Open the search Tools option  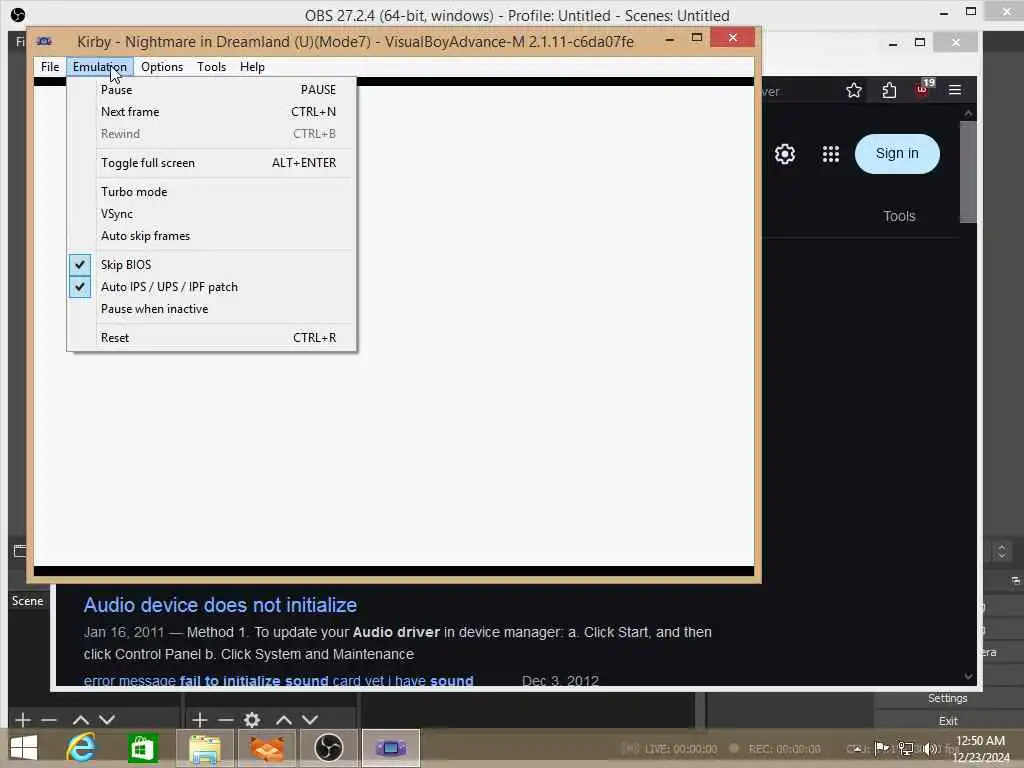pyautogui.click(x=899, y=216)
